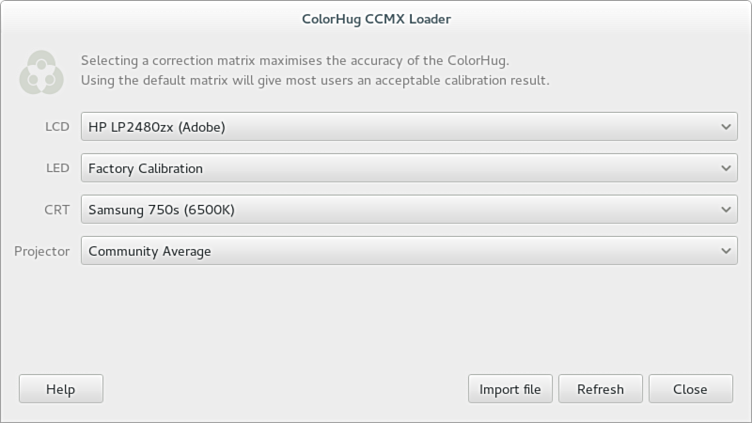Expand the Projector dropdown arrow
Image resolution: width=752 pixels, height=423 pixels.
tap(726, 251)
